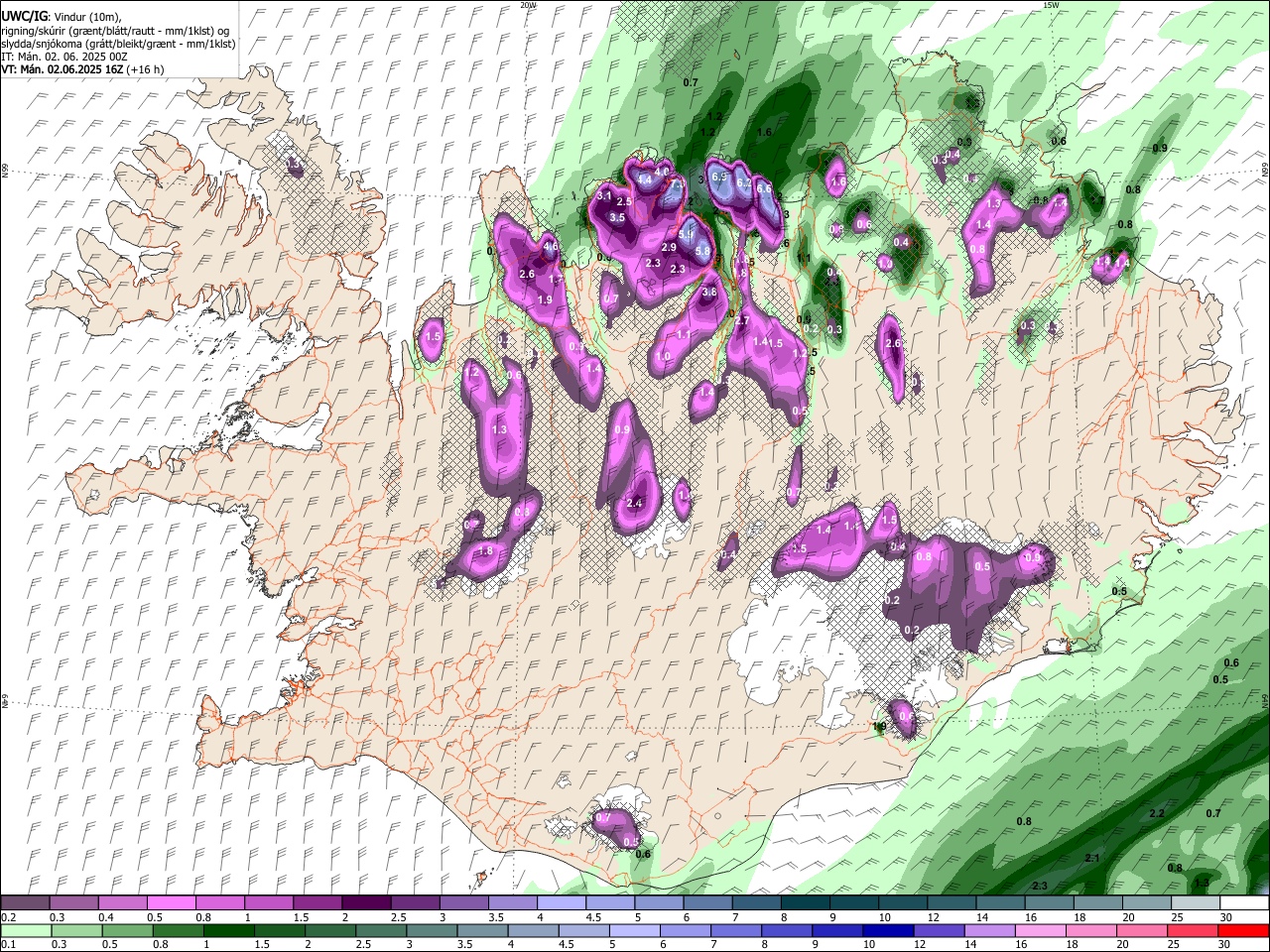This screenshot has height=952, width=1270.
Task: Click the 'rigning/skúrir' legend description line
Action: coord(114,31)
